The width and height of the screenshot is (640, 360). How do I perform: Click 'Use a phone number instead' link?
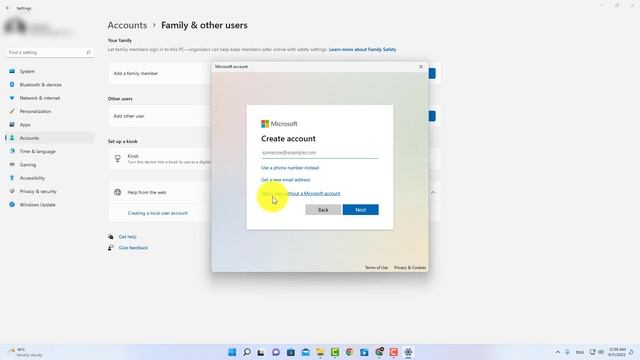point(290,168)
